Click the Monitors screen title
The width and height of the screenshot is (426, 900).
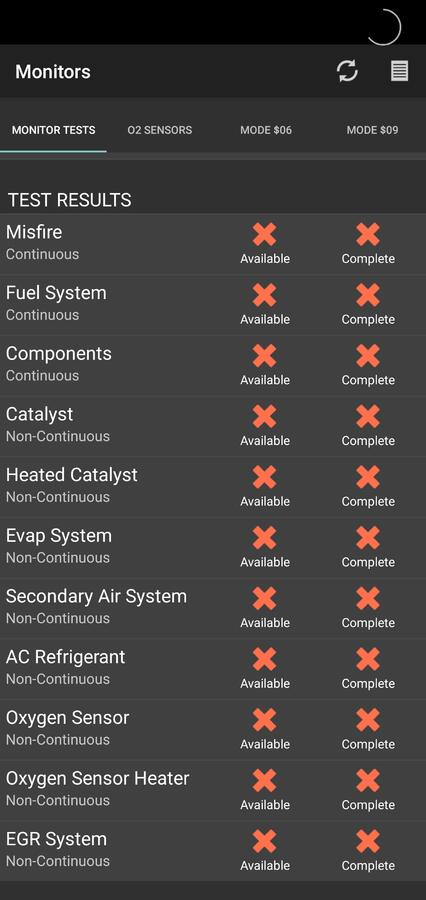pos(53,72)
